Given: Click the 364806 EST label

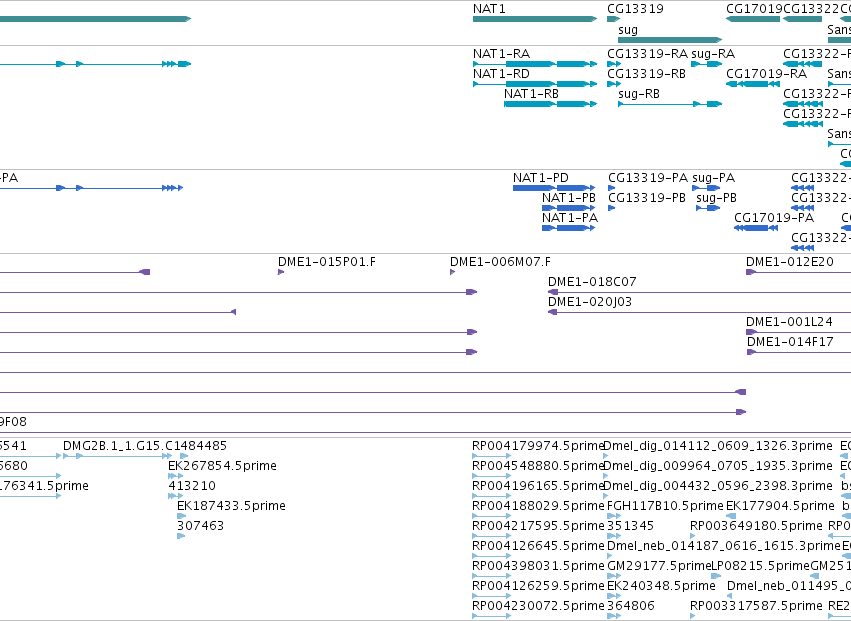Looking at the screenshot, I should 631,606.
